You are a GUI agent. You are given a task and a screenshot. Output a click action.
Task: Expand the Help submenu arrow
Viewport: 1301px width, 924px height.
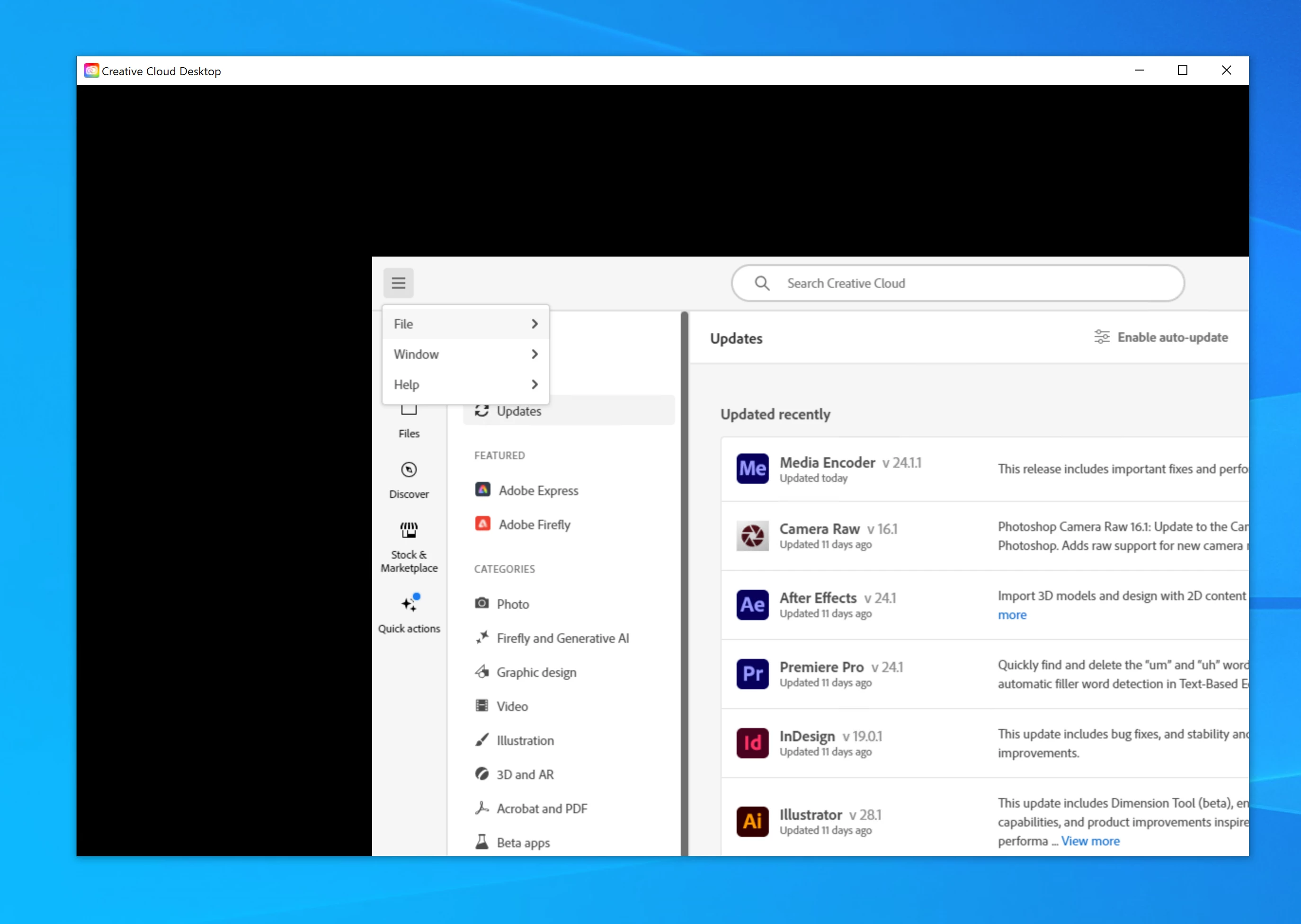535,385
